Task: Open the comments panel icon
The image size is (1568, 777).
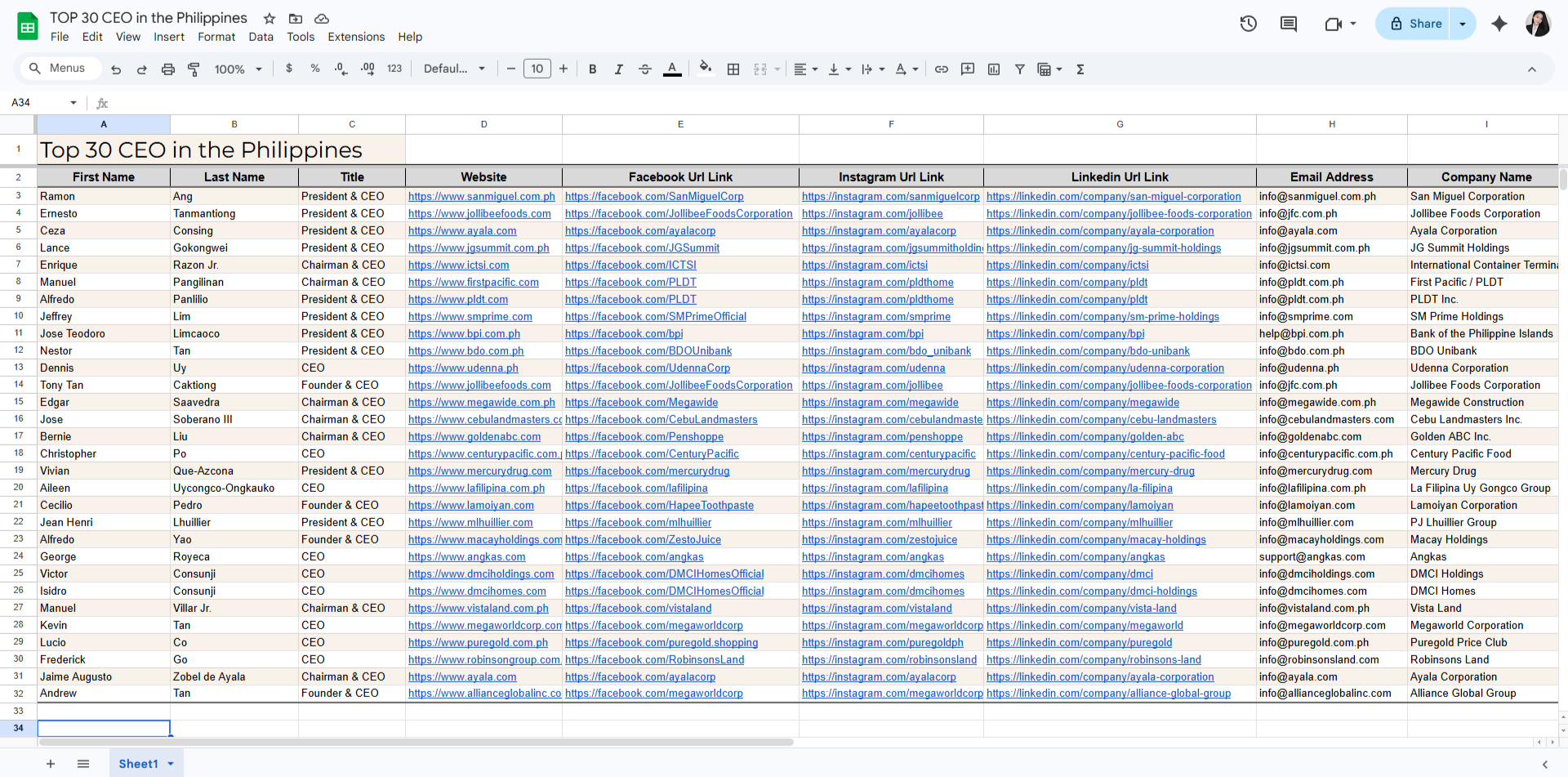Action: tap(1289, 24)
